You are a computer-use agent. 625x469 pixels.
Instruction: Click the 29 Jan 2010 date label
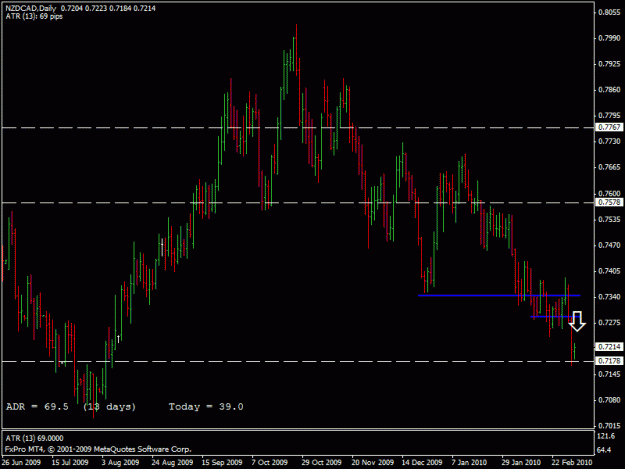[x=521, y=462]
